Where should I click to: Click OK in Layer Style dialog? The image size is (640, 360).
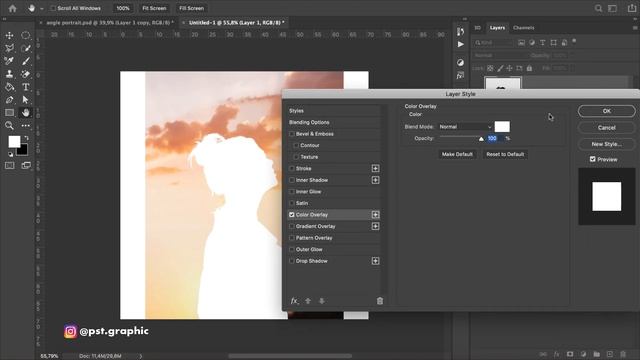pyautogui.click(x=607, y=111)
